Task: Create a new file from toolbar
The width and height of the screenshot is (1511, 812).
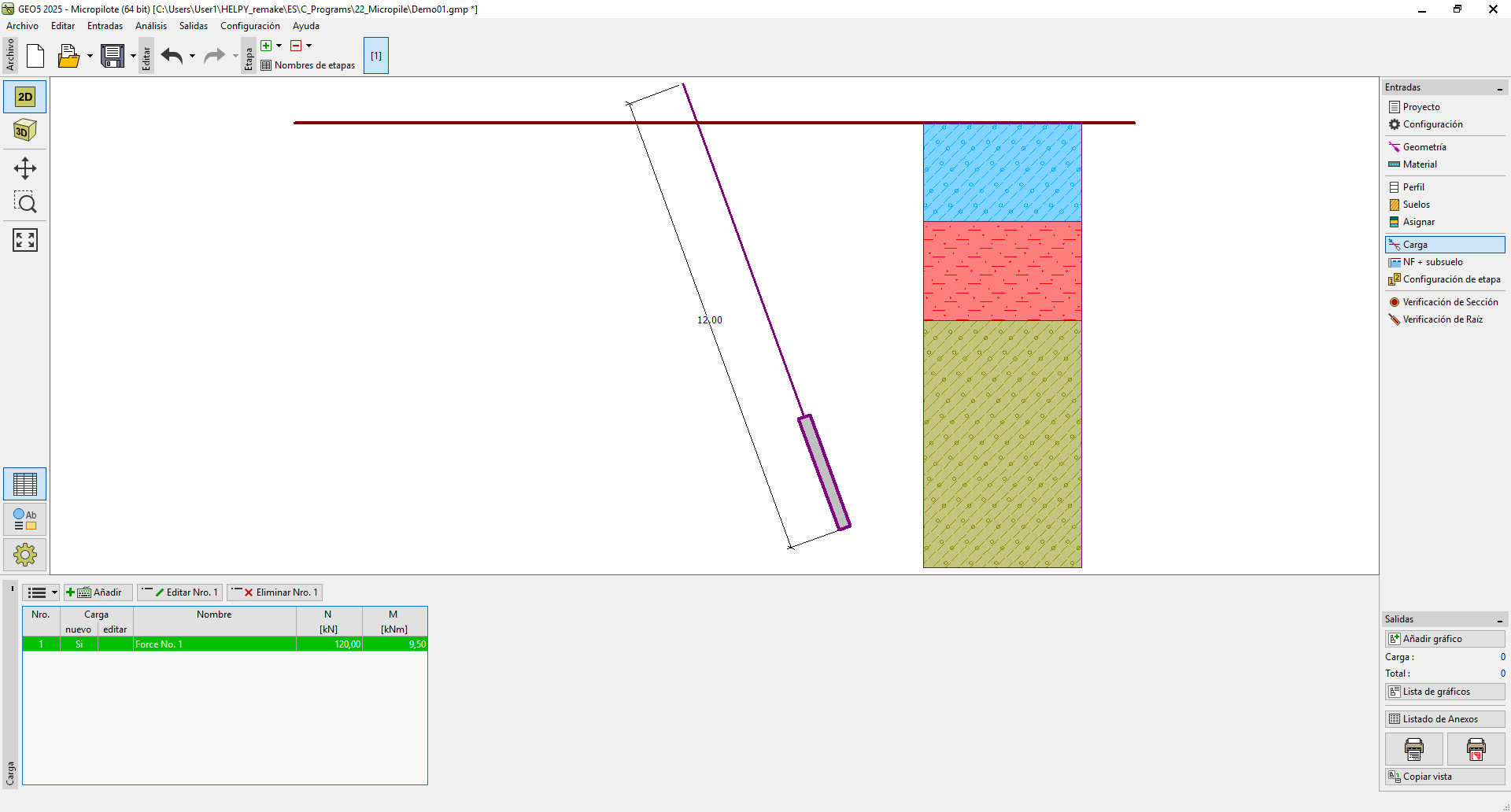Action: click(x=35, y=56)
